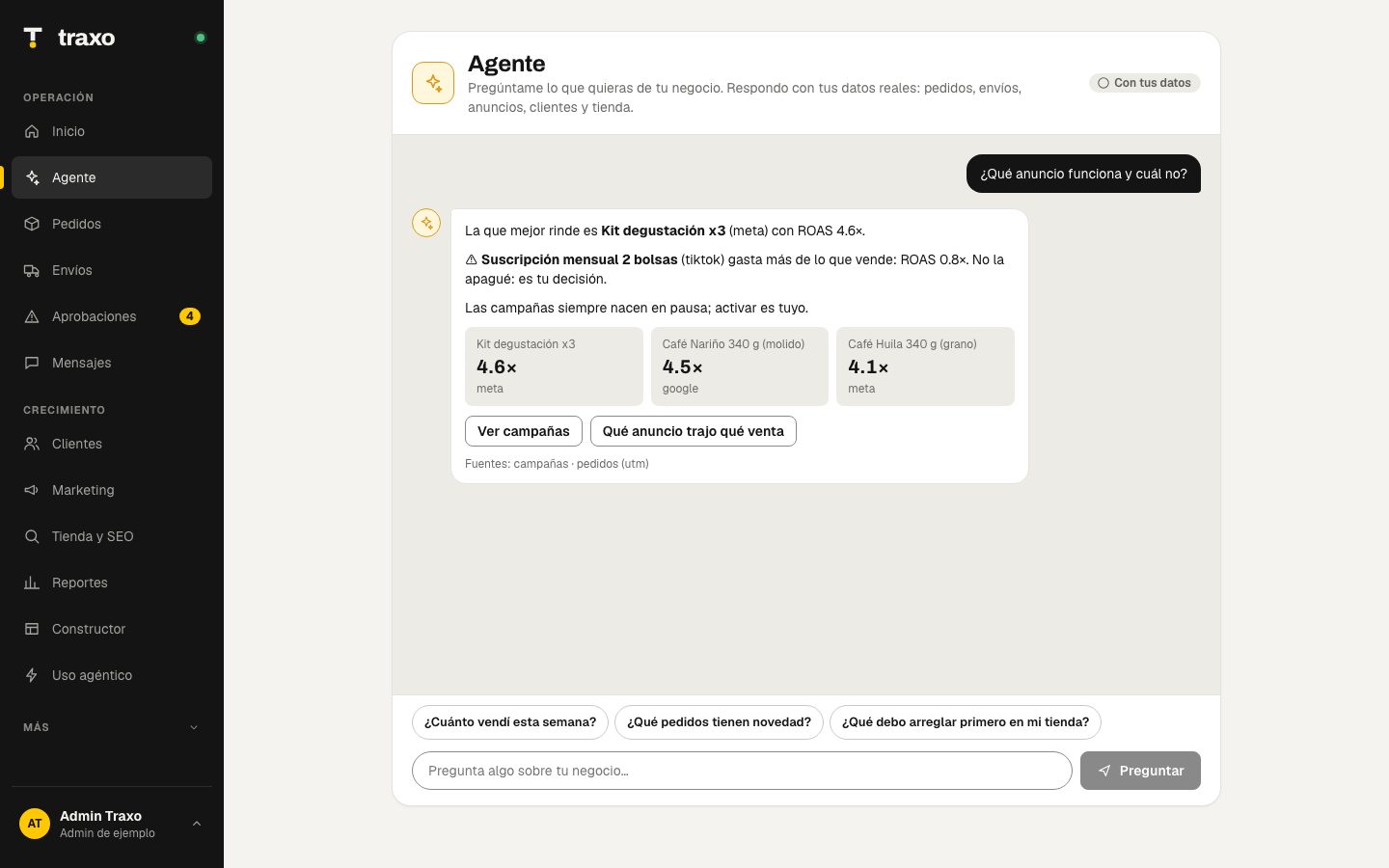Click the Clientes people icon
Image resolution: width=1389 pixels, height=868 pixels.
click(x=32, y=444)
